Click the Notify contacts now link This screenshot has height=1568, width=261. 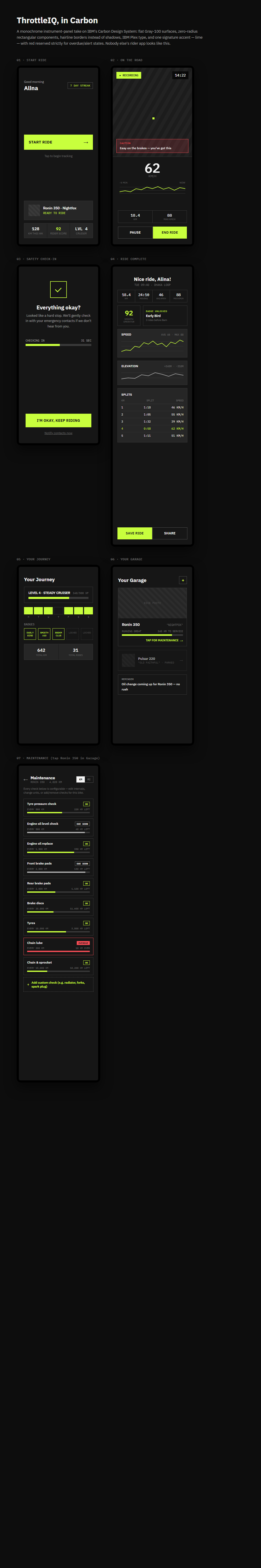click(x=58, y=433)
